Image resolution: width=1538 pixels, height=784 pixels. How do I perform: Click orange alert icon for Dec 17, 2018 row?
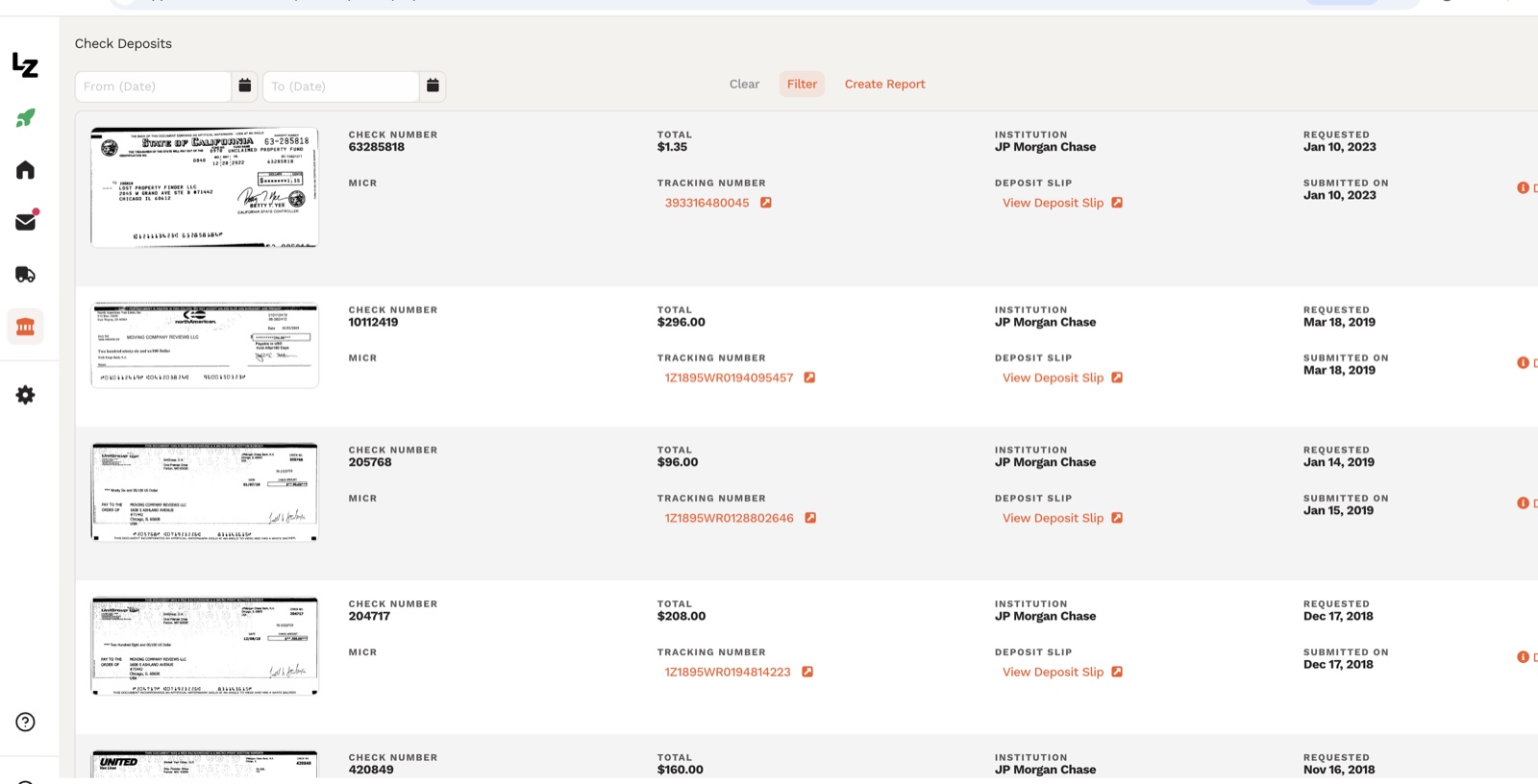[x=1523, y=656]
